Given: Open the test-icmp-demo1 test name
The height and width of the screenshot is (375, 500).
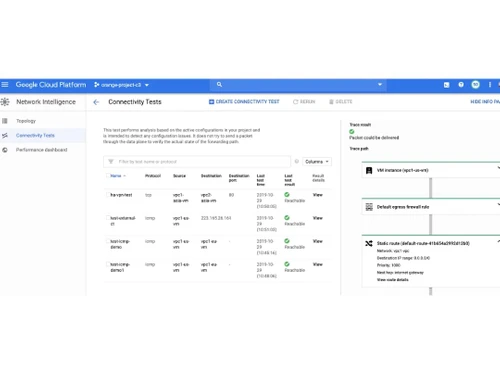Looking at the screenshot, I should pos(120,267).
